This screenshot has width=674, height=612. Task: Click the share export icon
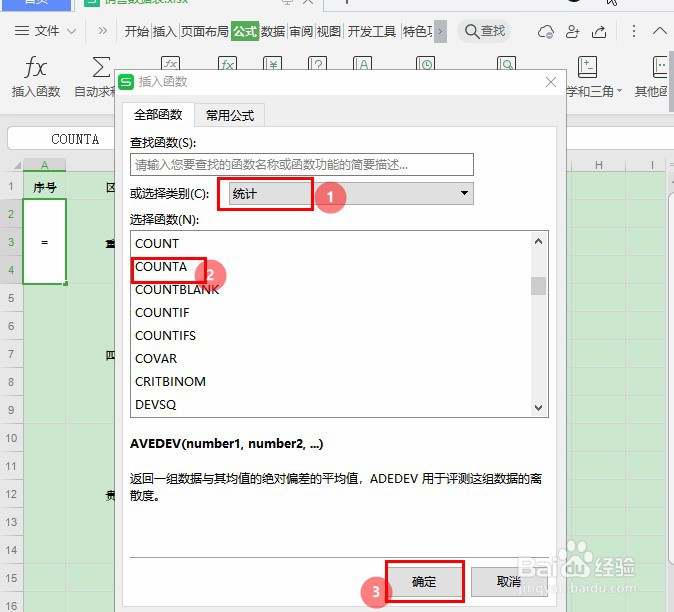click(599, 31)
